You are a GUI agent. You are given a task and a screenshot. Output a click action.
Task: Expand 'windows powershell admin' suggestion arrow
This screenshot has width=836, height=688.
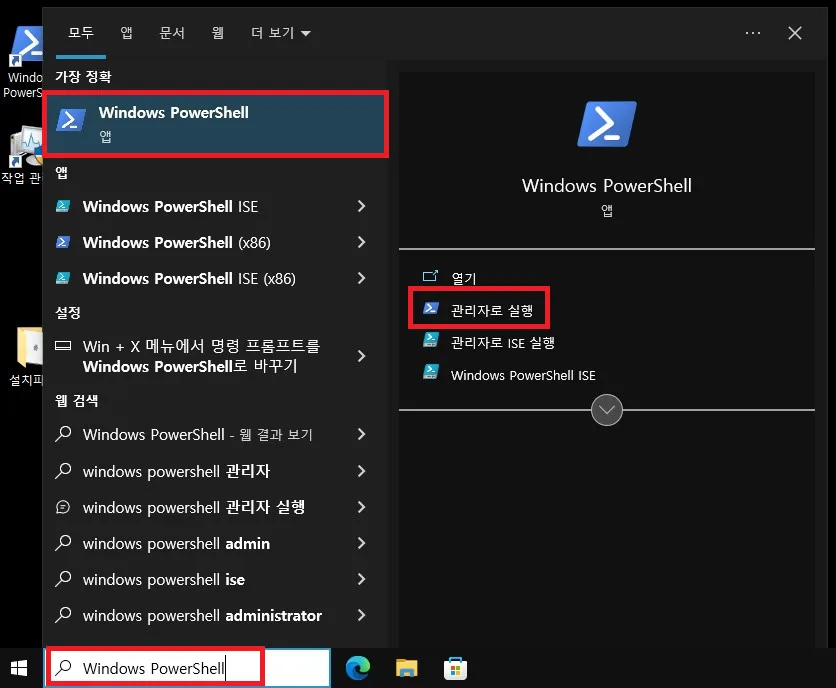(361, 543)
